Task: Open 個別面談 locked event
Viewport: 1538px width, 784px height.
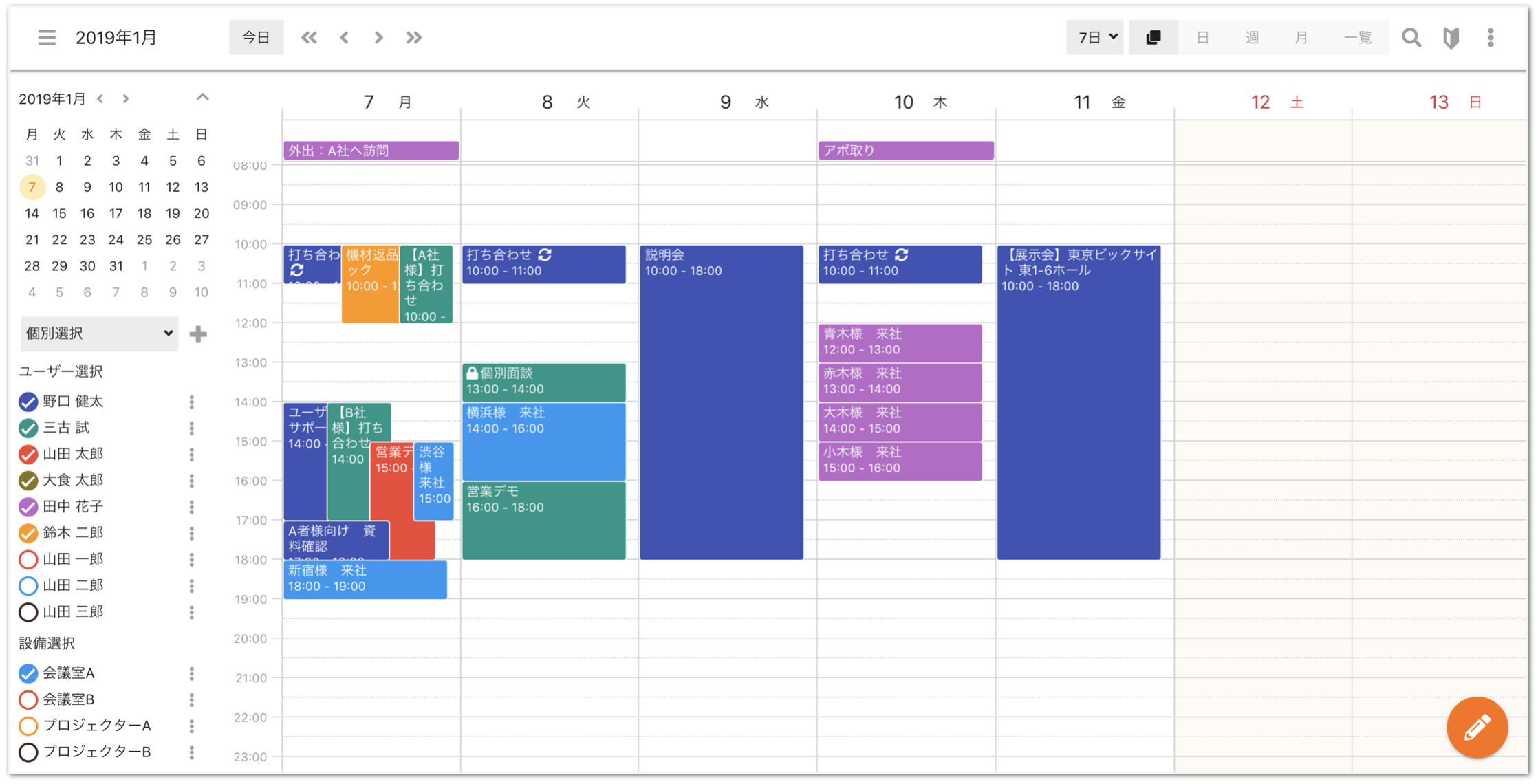Action: coord(543,382)
